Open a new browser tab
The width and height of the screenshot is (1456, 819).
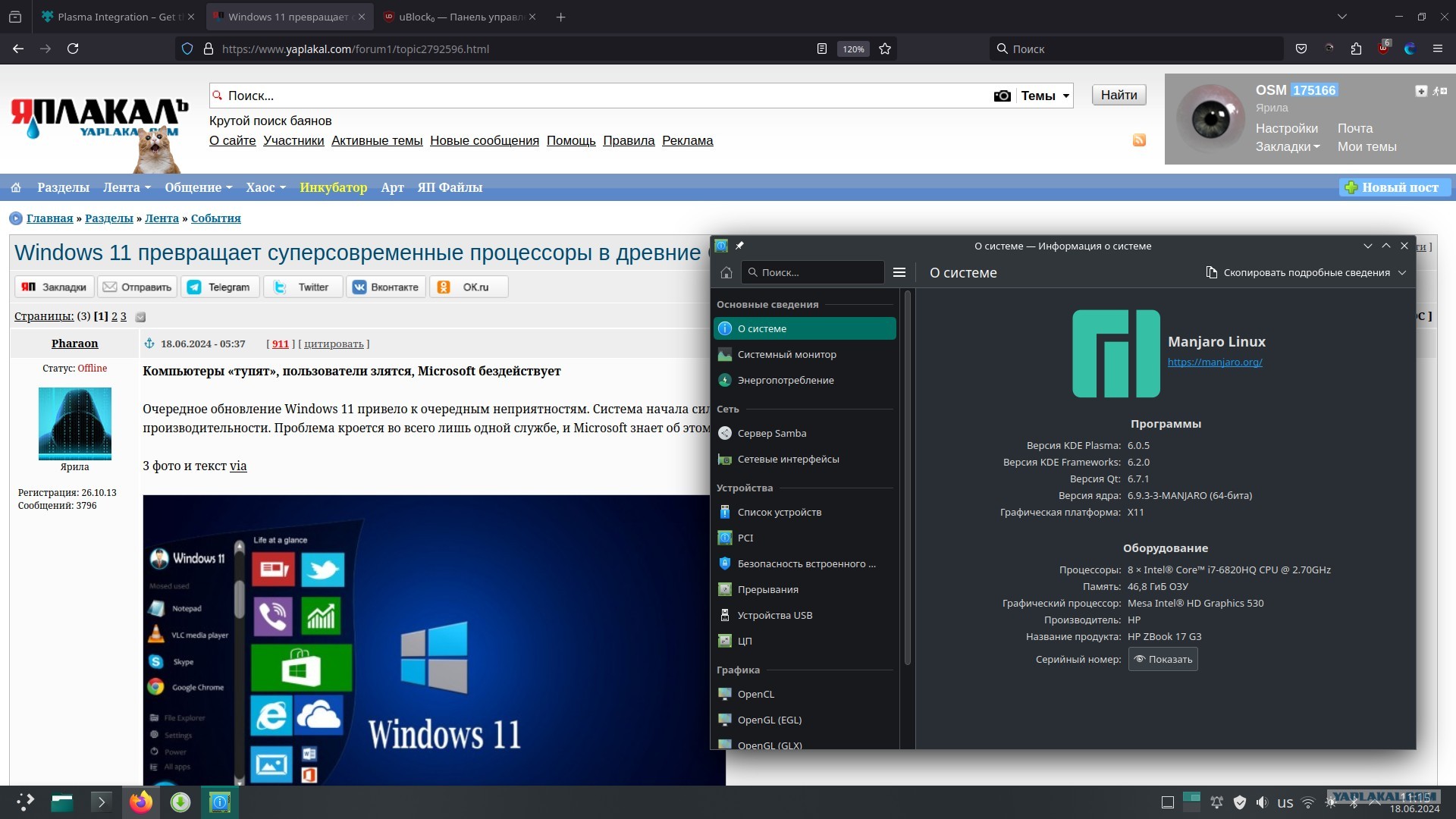560,17
